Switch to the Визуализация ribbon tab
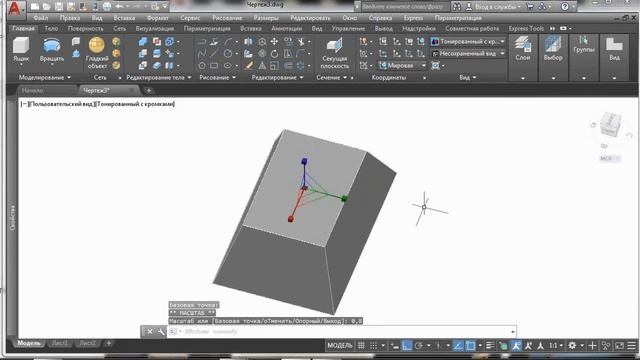640x360 pixels. [x=155, y=29]
